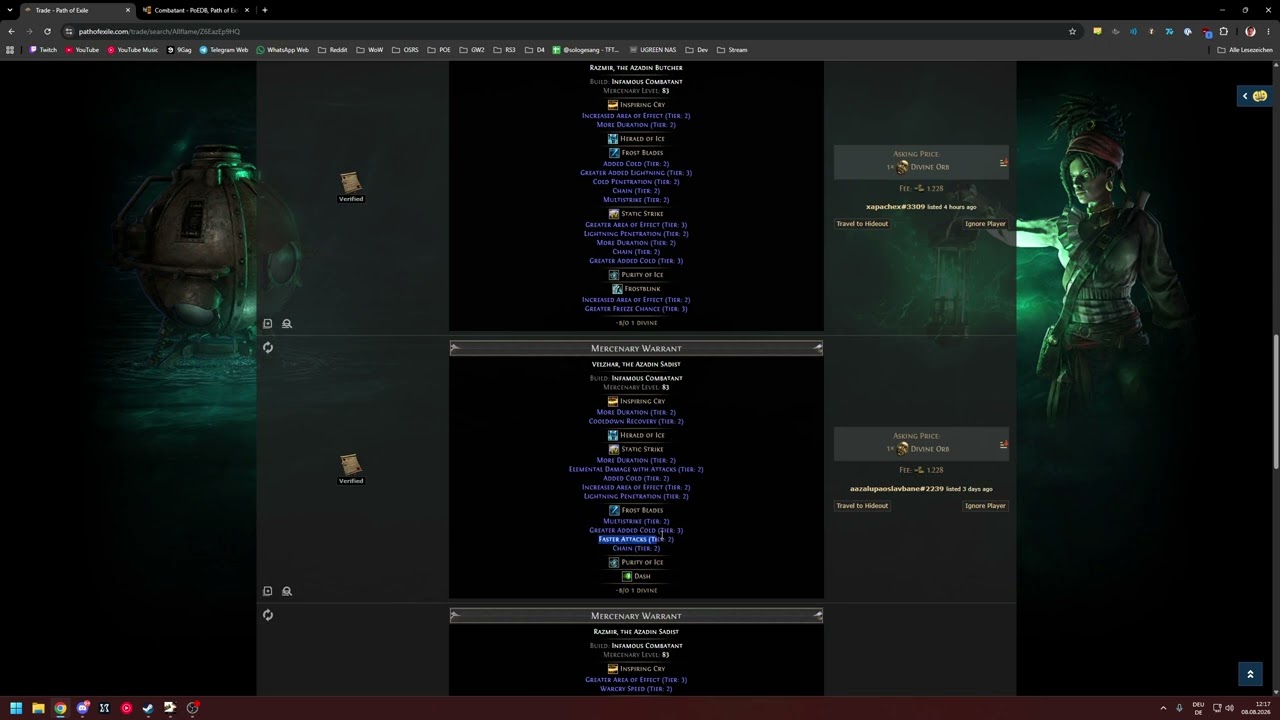Open the YouTube Music bookmark

pos(132,49)
